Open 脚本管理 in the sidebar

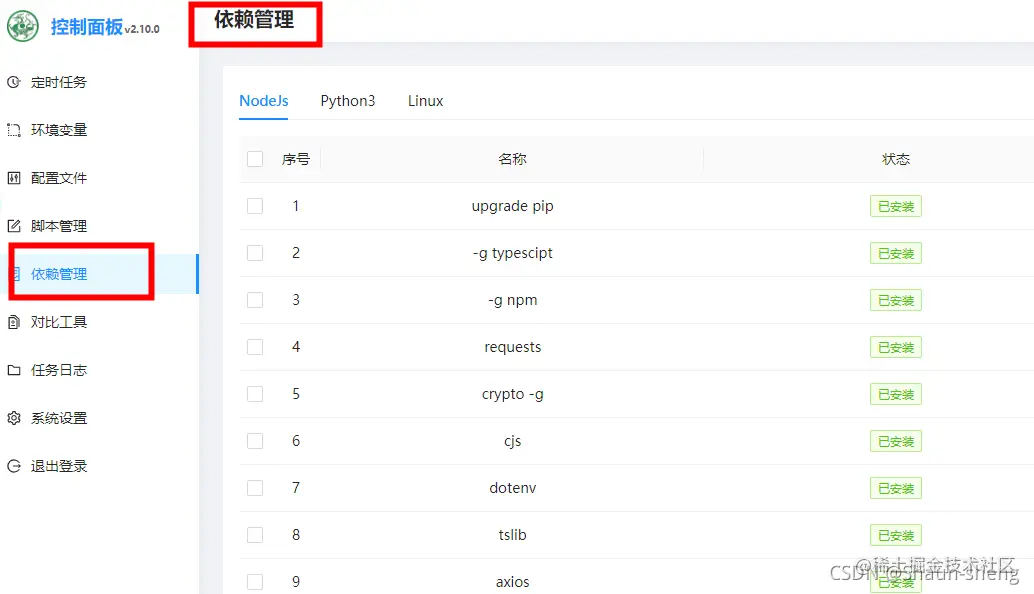(59, 226)
